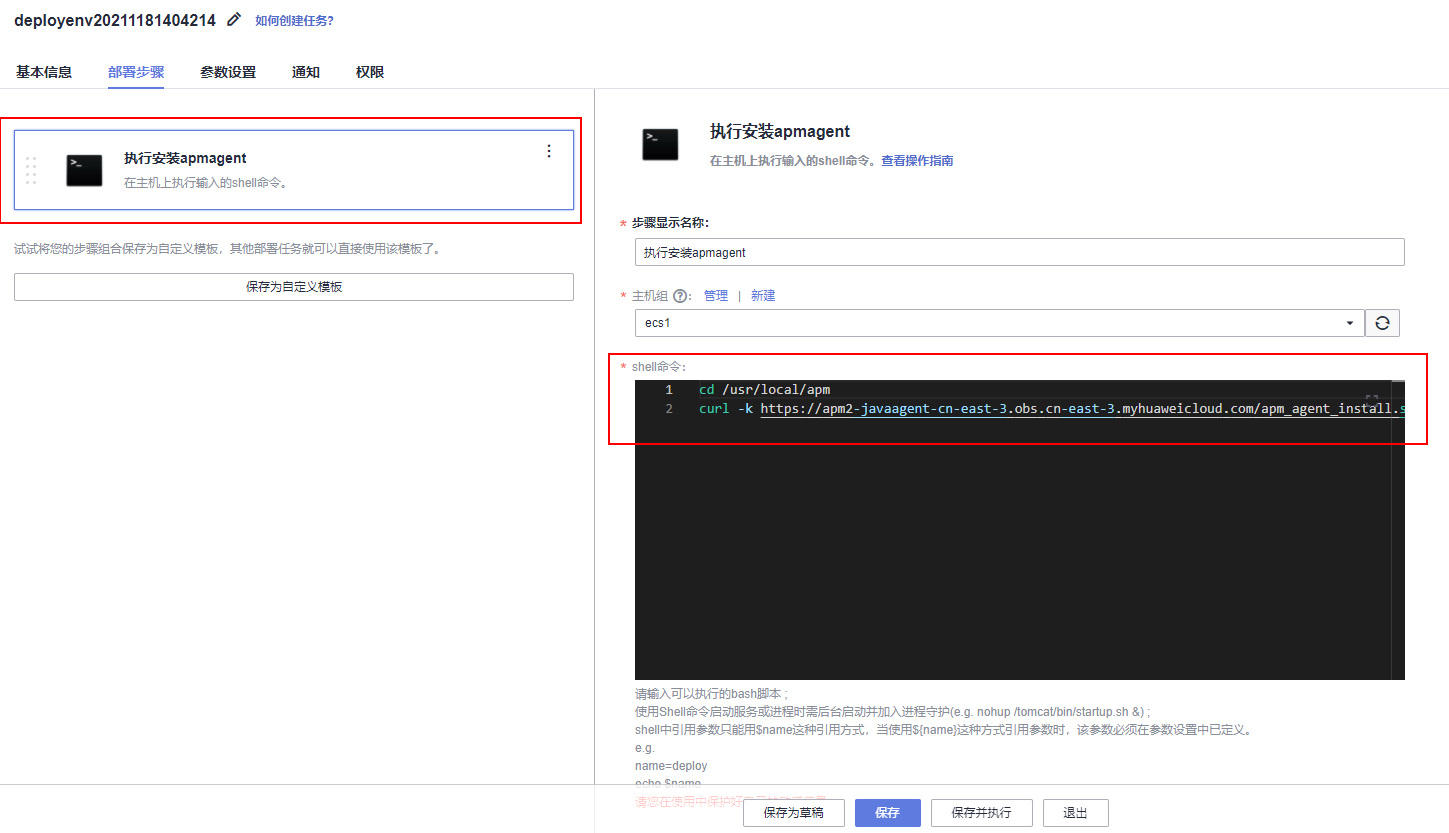Switch to the 基本信息 tab

pyautogui.click(x=44, y=72)
